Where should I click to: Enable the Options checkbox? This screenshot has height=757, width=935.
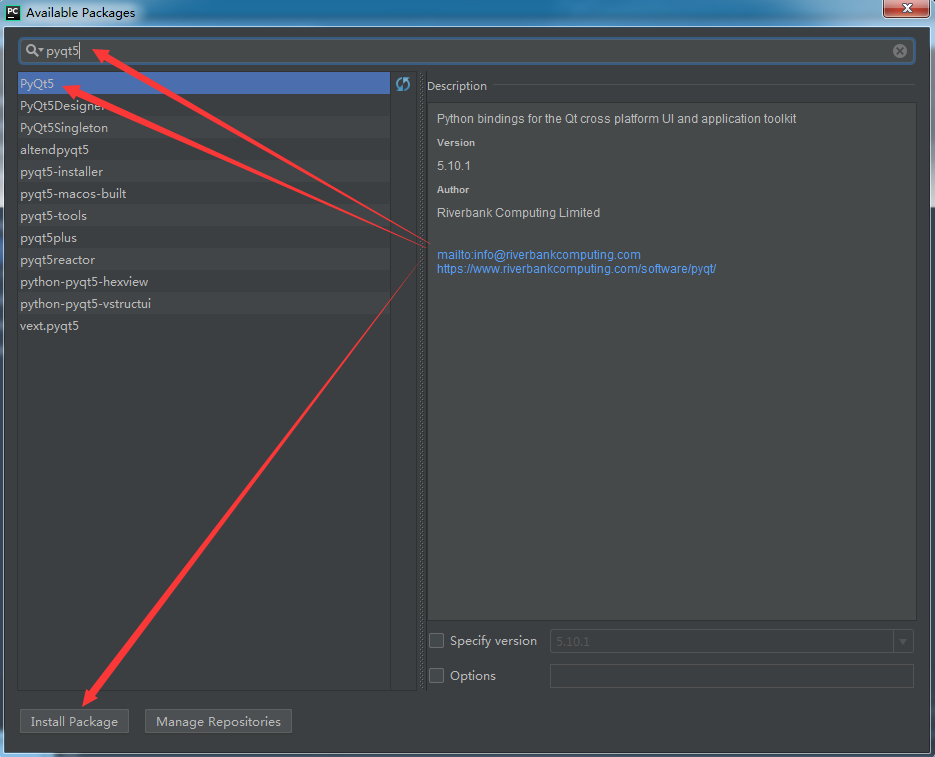point(437,675)
